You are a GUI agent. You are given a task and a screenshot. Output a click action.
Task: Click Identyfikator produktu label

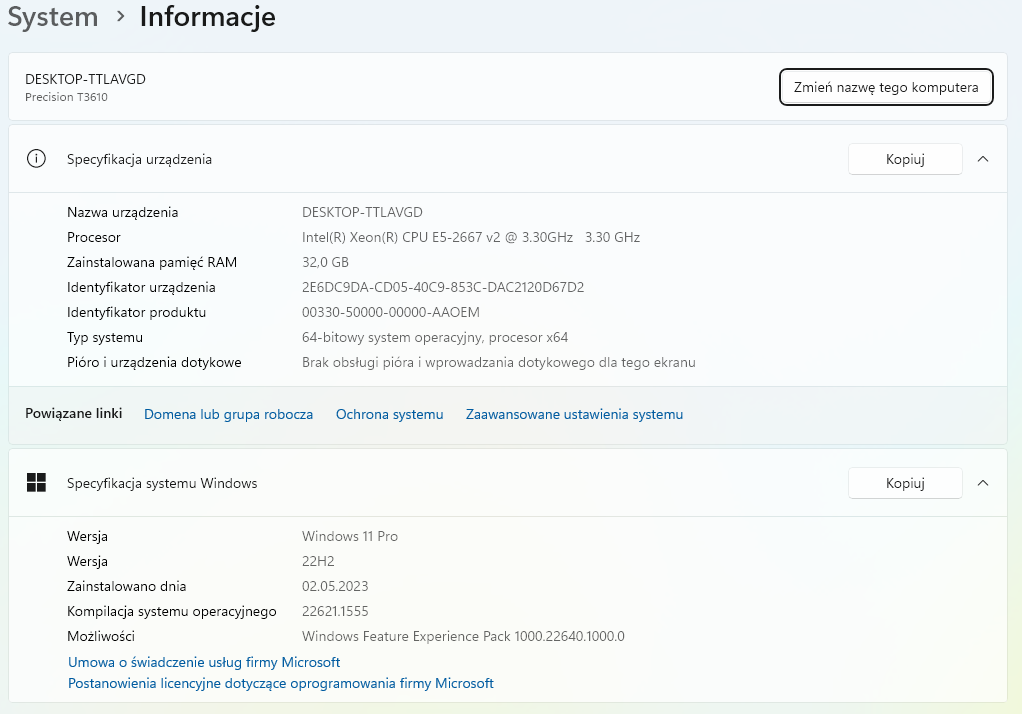tap(136, 312)
